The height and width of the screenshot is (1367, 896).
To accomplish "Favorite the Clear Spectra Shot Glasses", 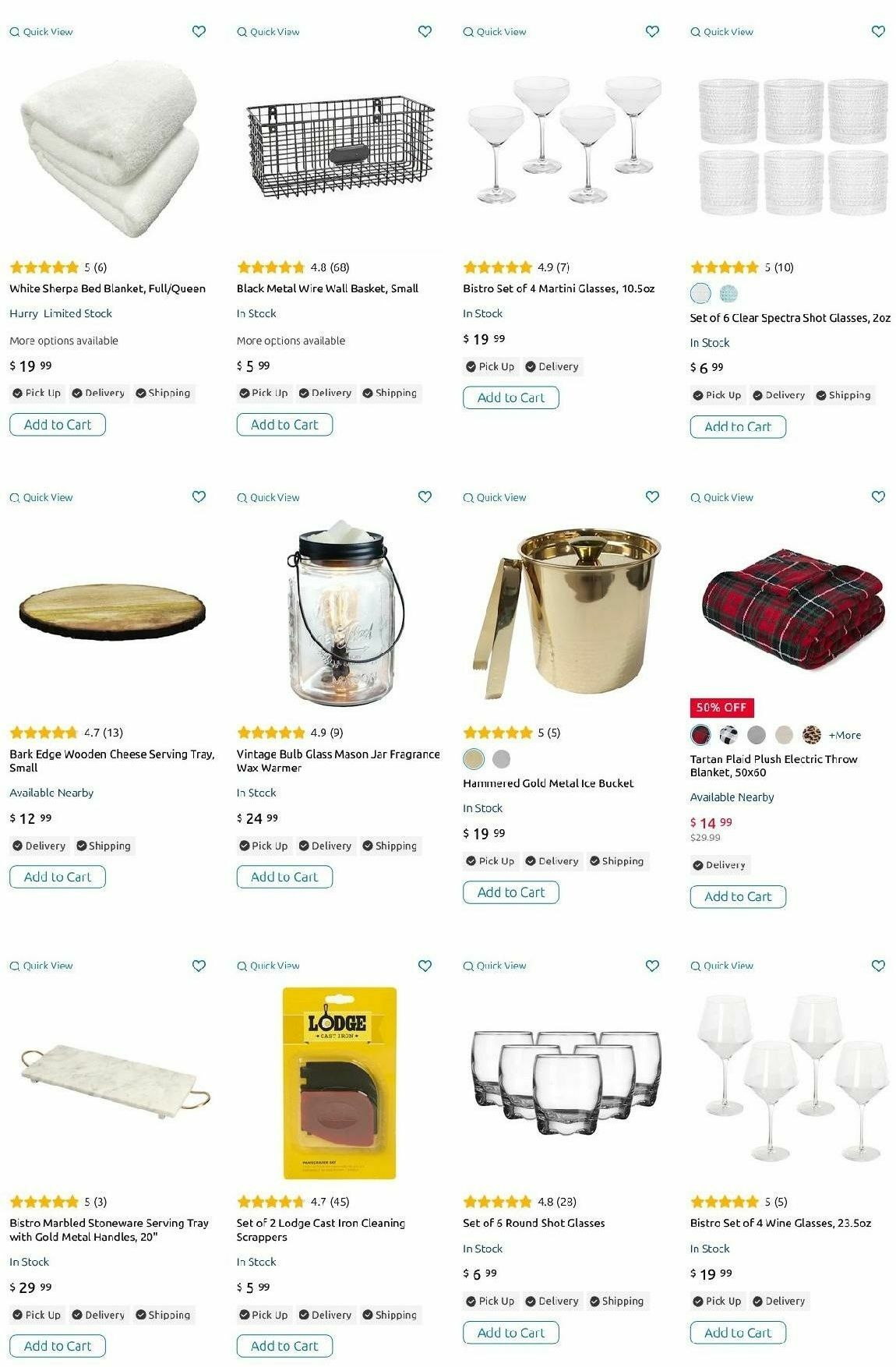I will click(x=878, y=31).
